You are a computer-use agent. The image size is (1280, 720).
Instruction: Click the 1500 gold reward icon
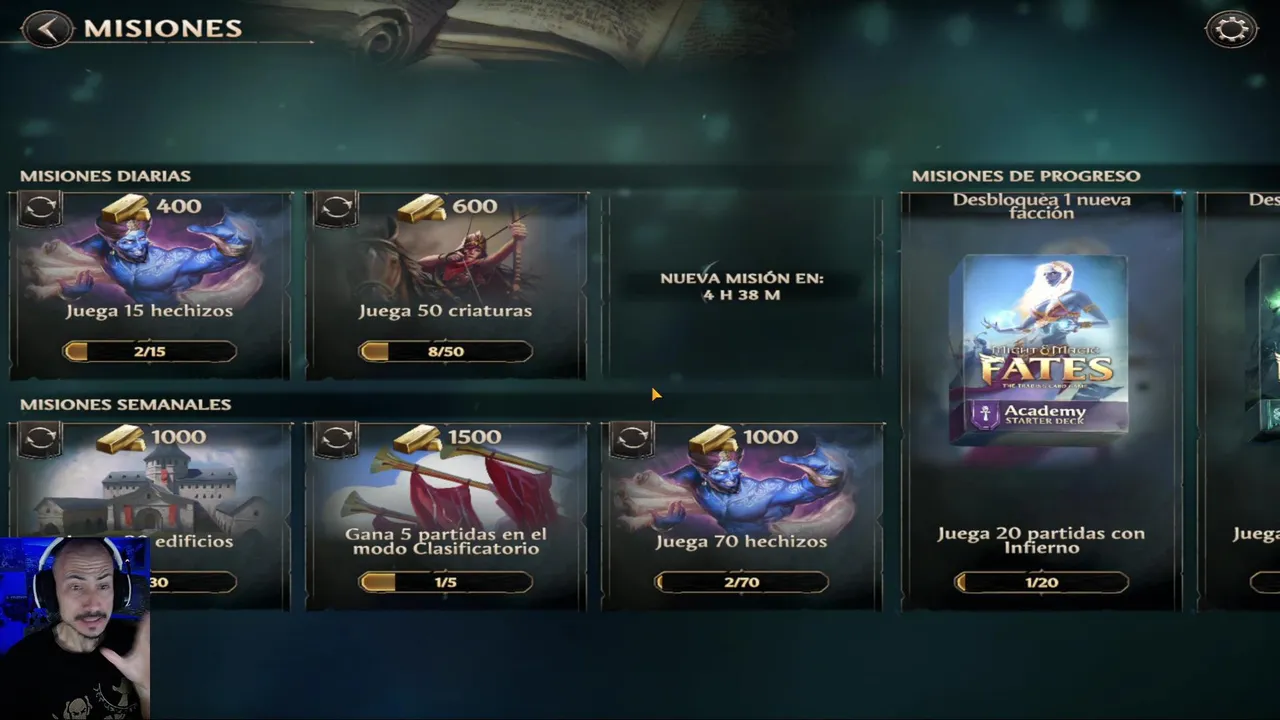click(418, 438)
